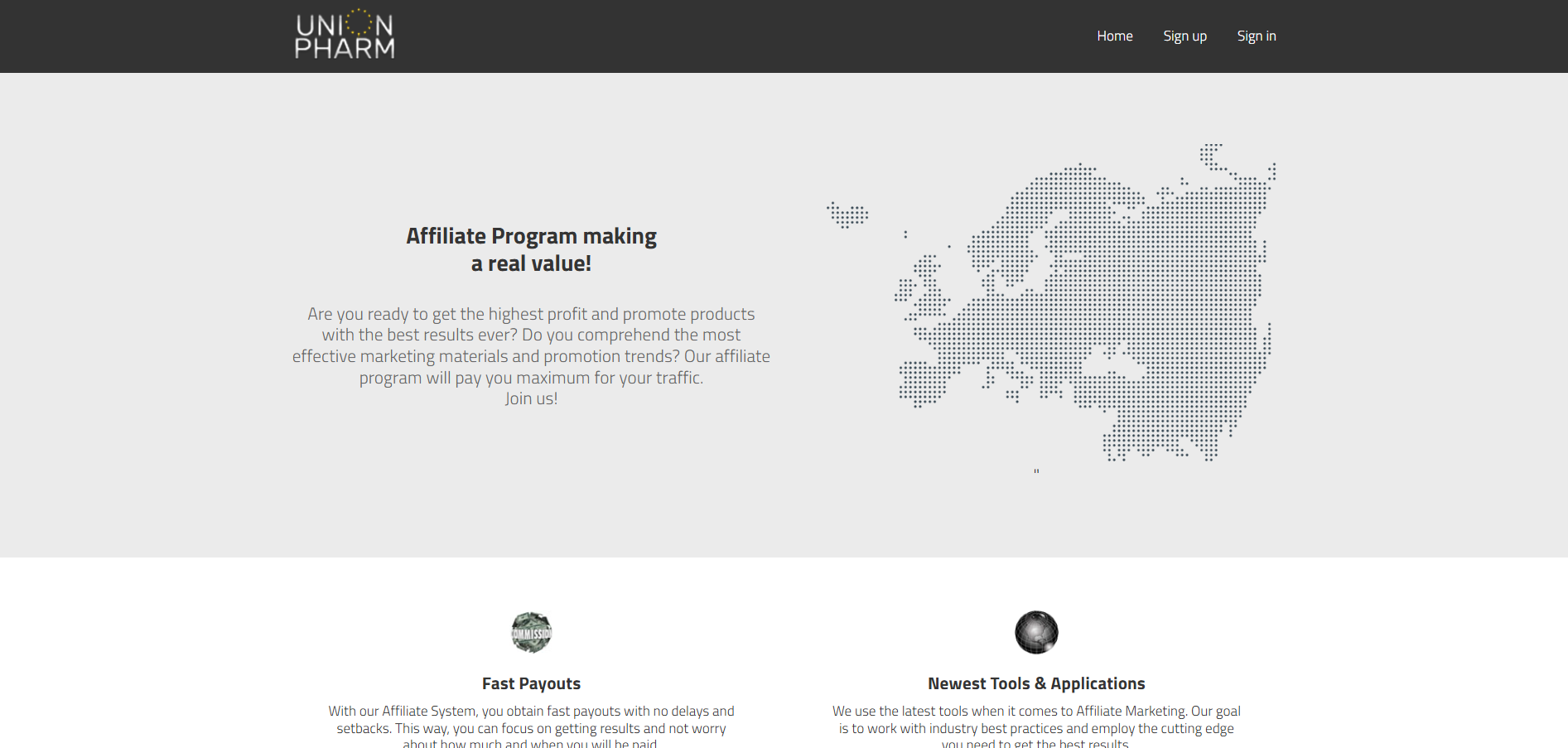1568x748 pixels.
Task: Select the Commission globe icon above Fast Payouts
Action: click(x=531, y=632)
